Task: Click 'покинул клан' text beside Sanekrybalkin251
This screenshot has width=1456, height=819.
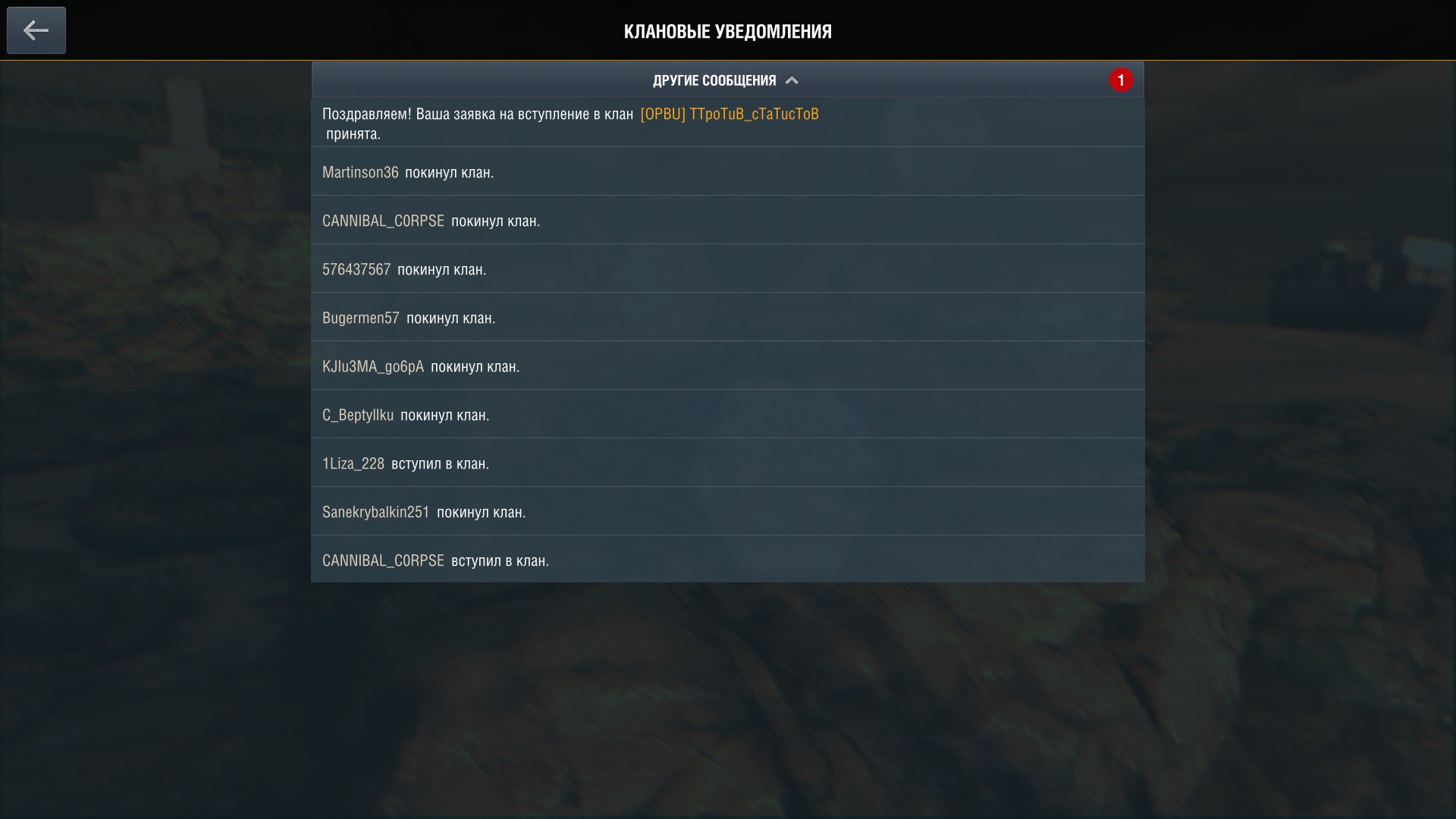Action: pyautogui.click(x=482, y=512)
